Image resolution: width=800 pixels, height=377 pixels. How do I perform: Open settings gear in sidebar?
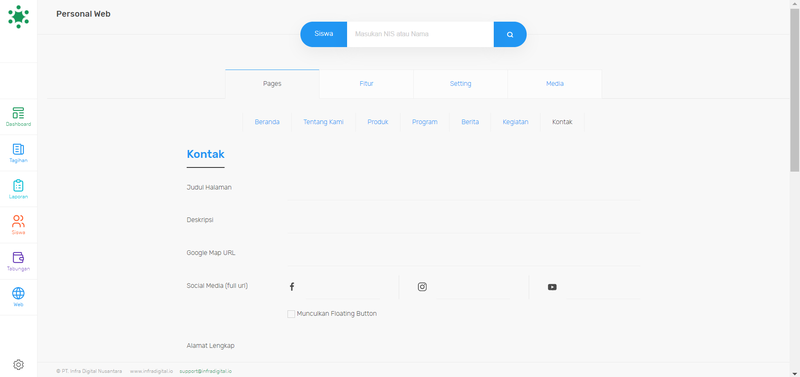pos(18,365)
